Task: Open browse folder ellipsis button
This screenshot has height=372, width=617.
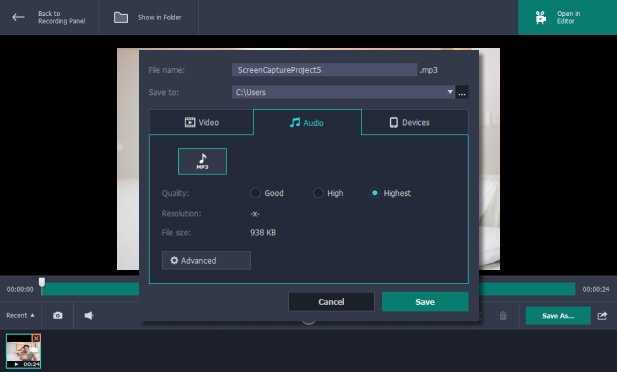Action: click(462, 92)
